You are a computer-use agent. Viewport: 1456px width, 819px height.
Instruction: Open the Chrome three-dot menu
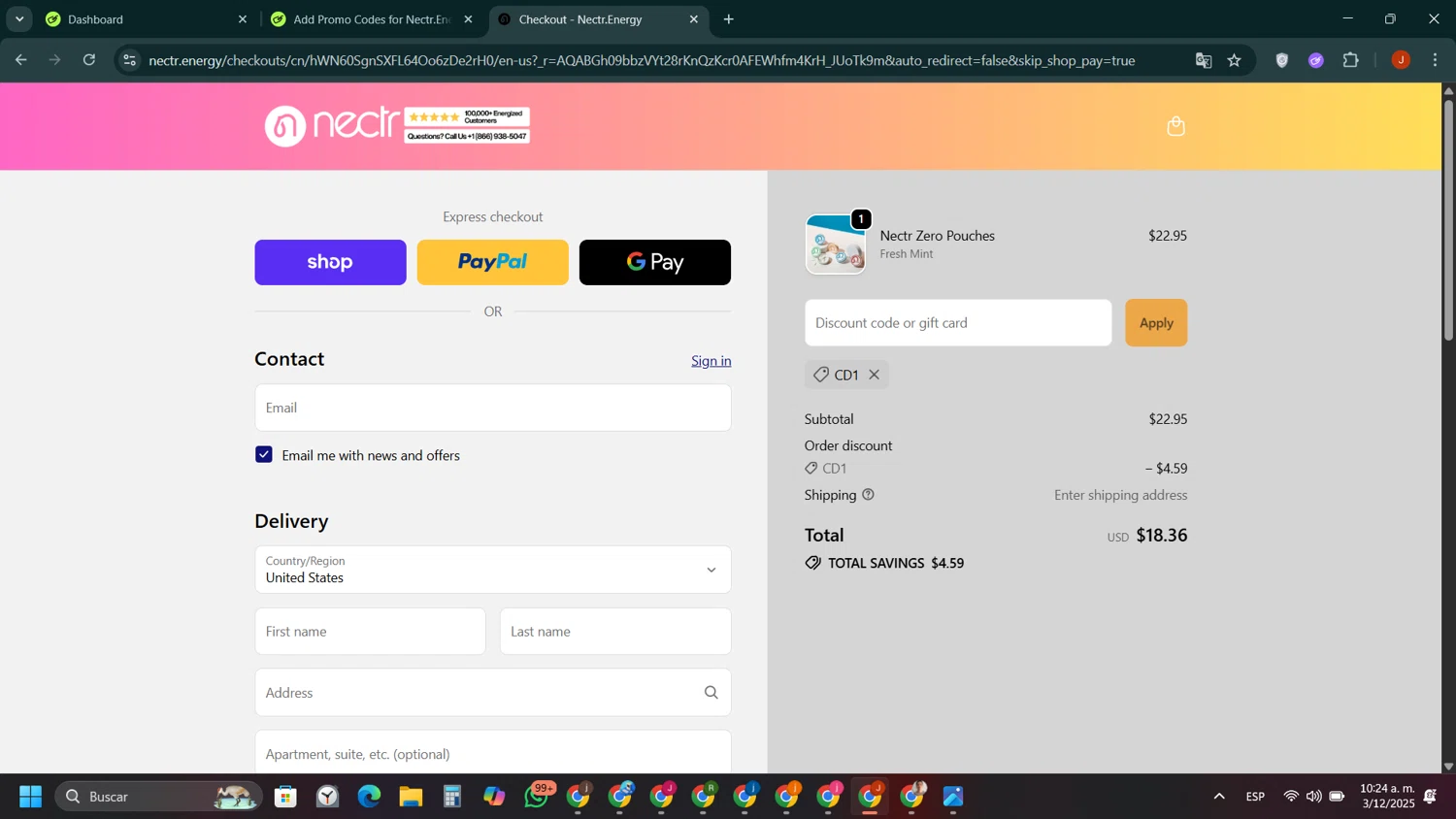point(1435,60)
